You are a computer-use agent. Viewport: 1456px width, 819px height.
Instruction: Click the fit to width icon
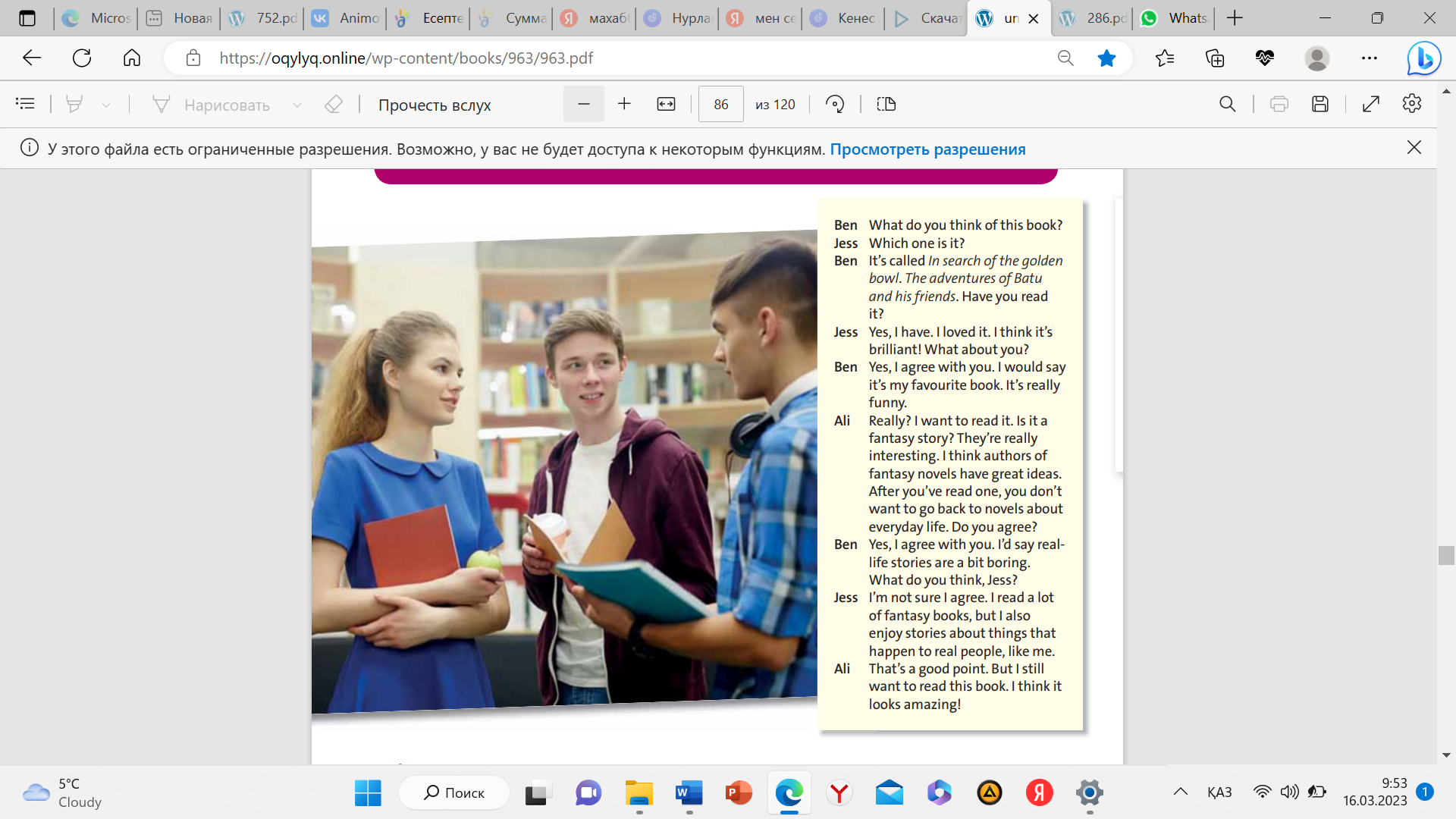(666, 104)
